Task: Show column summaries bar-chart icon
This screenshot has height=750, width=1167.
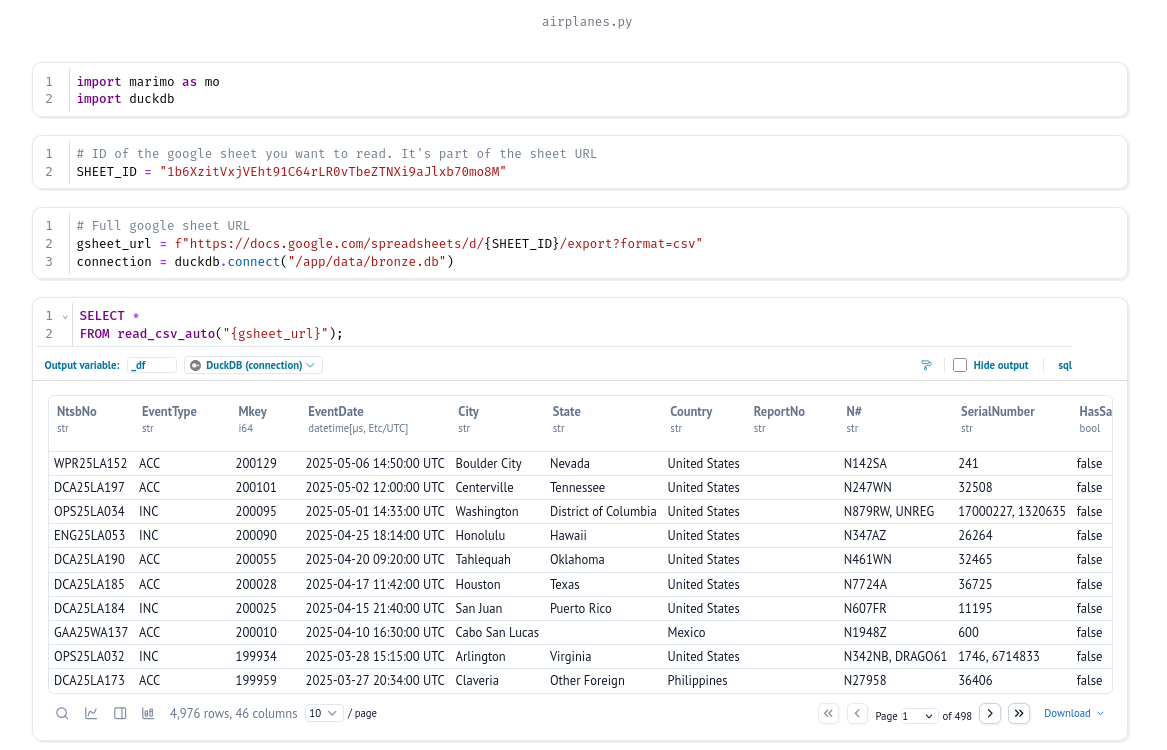Action: 148,713
